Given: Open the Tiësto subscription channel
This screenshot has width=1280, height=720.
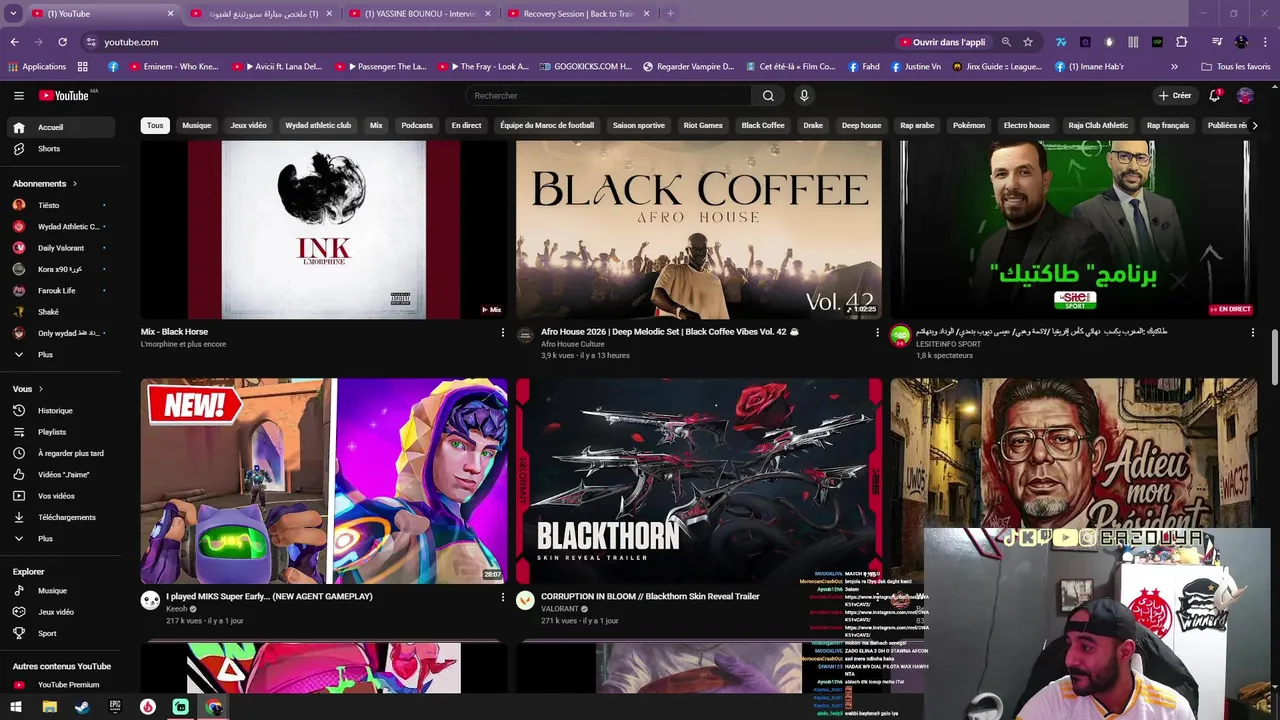Looking at the screenshot, I should 60,205.
